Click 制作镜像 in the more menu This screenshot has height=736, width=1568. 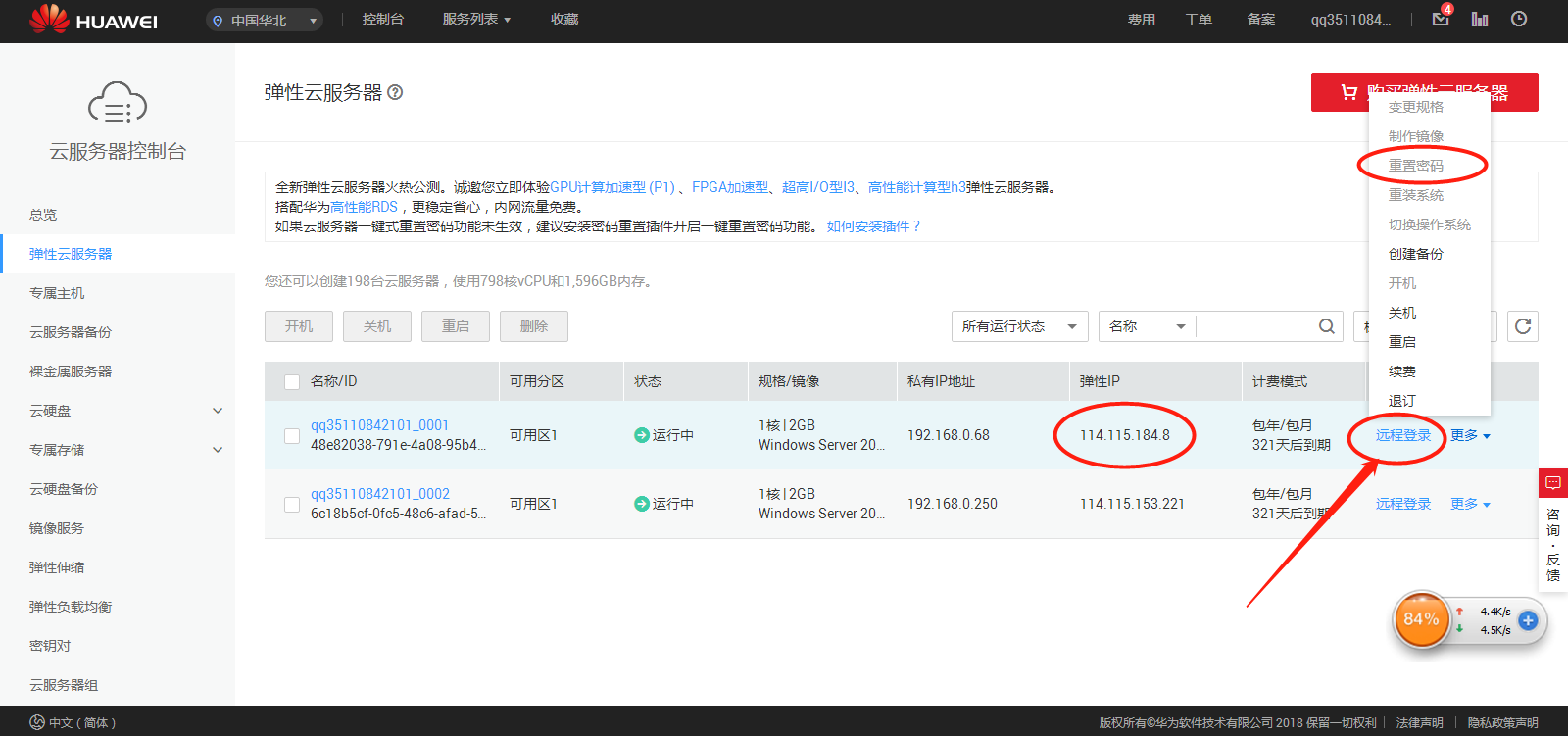(1416, 136)
